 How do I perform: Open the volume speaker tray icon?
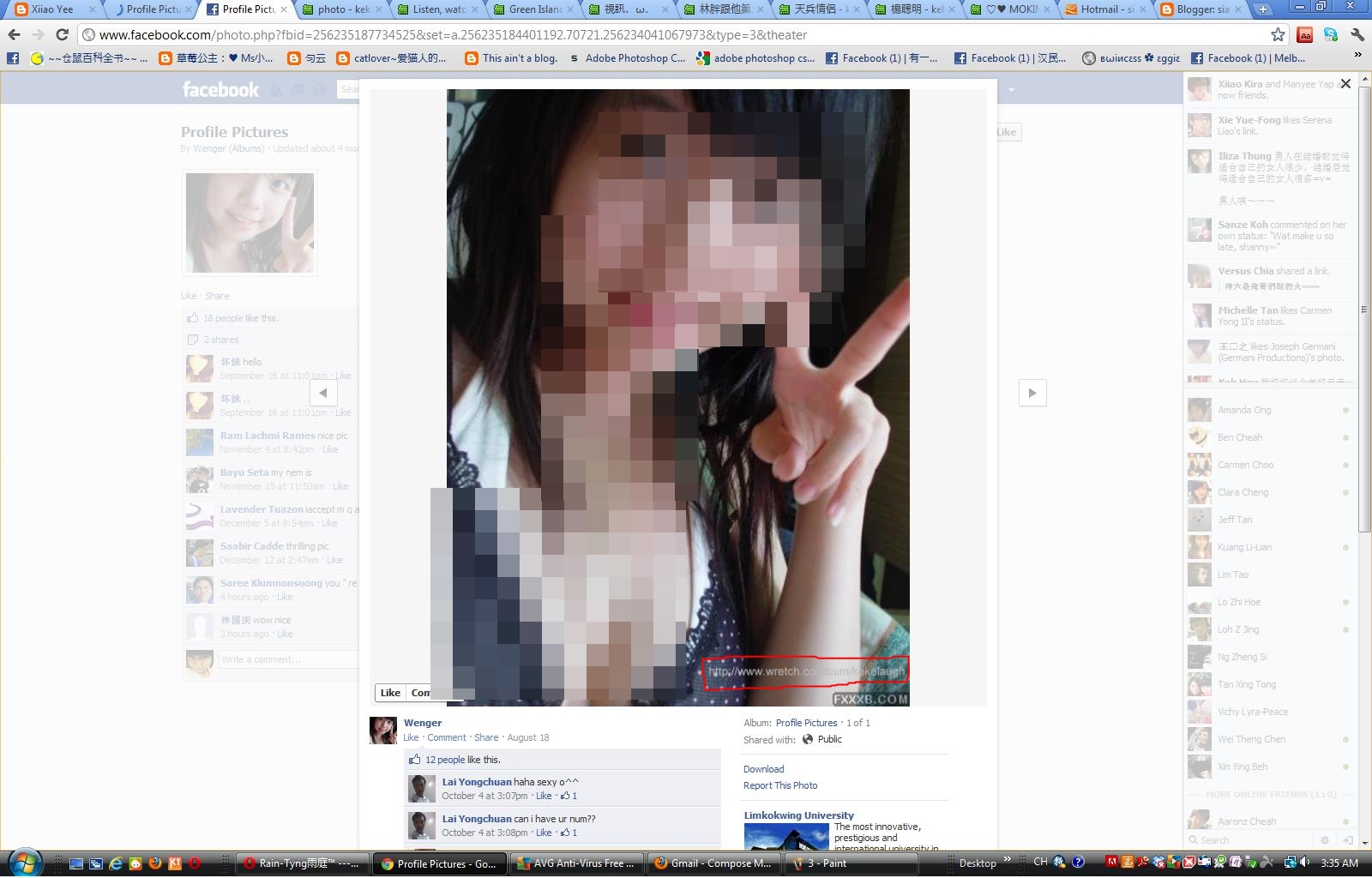[x=1304, y=863]
